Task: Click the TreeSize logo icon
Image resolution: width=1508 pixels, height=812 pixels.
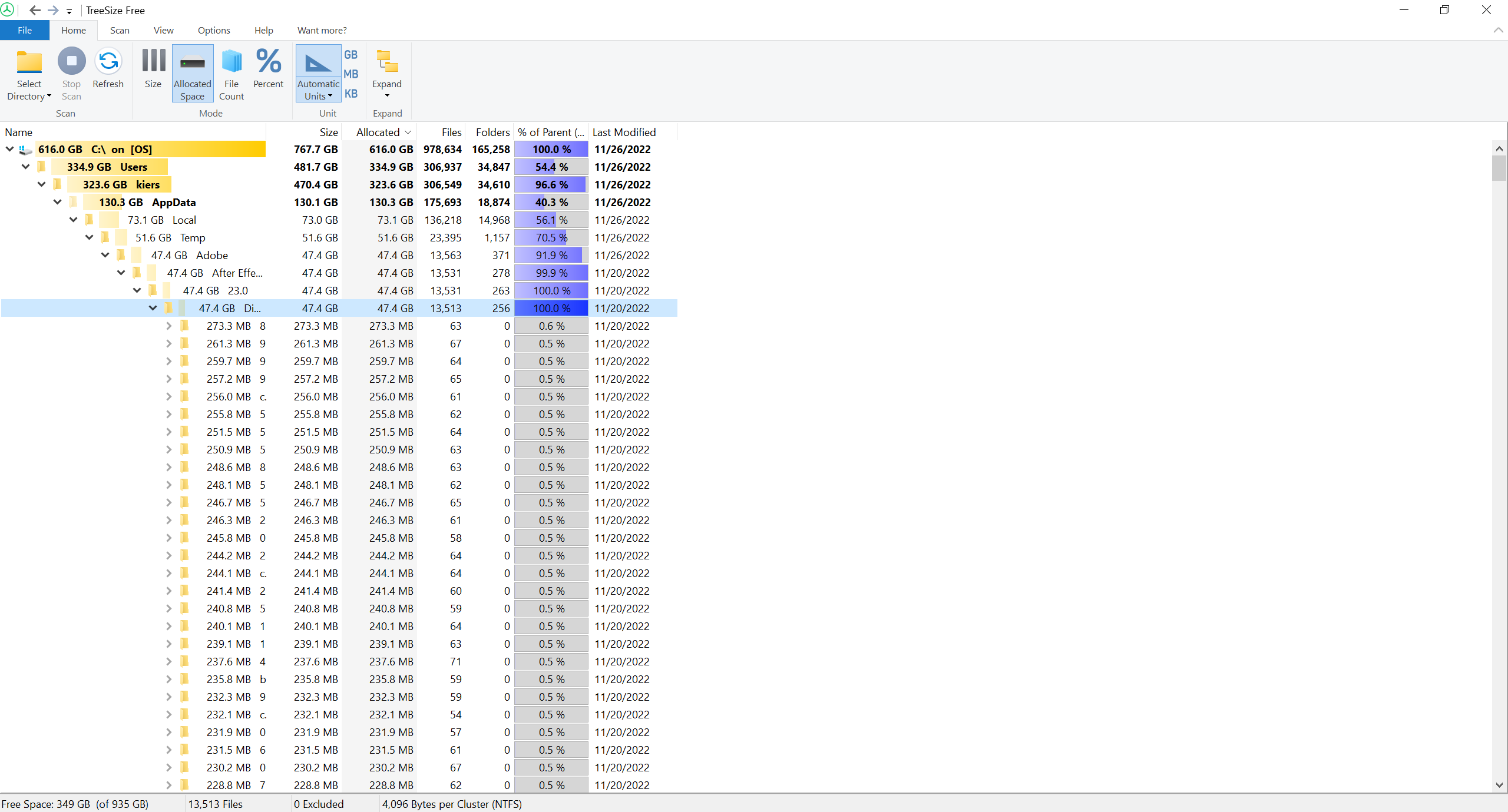Action: point(8,10)
